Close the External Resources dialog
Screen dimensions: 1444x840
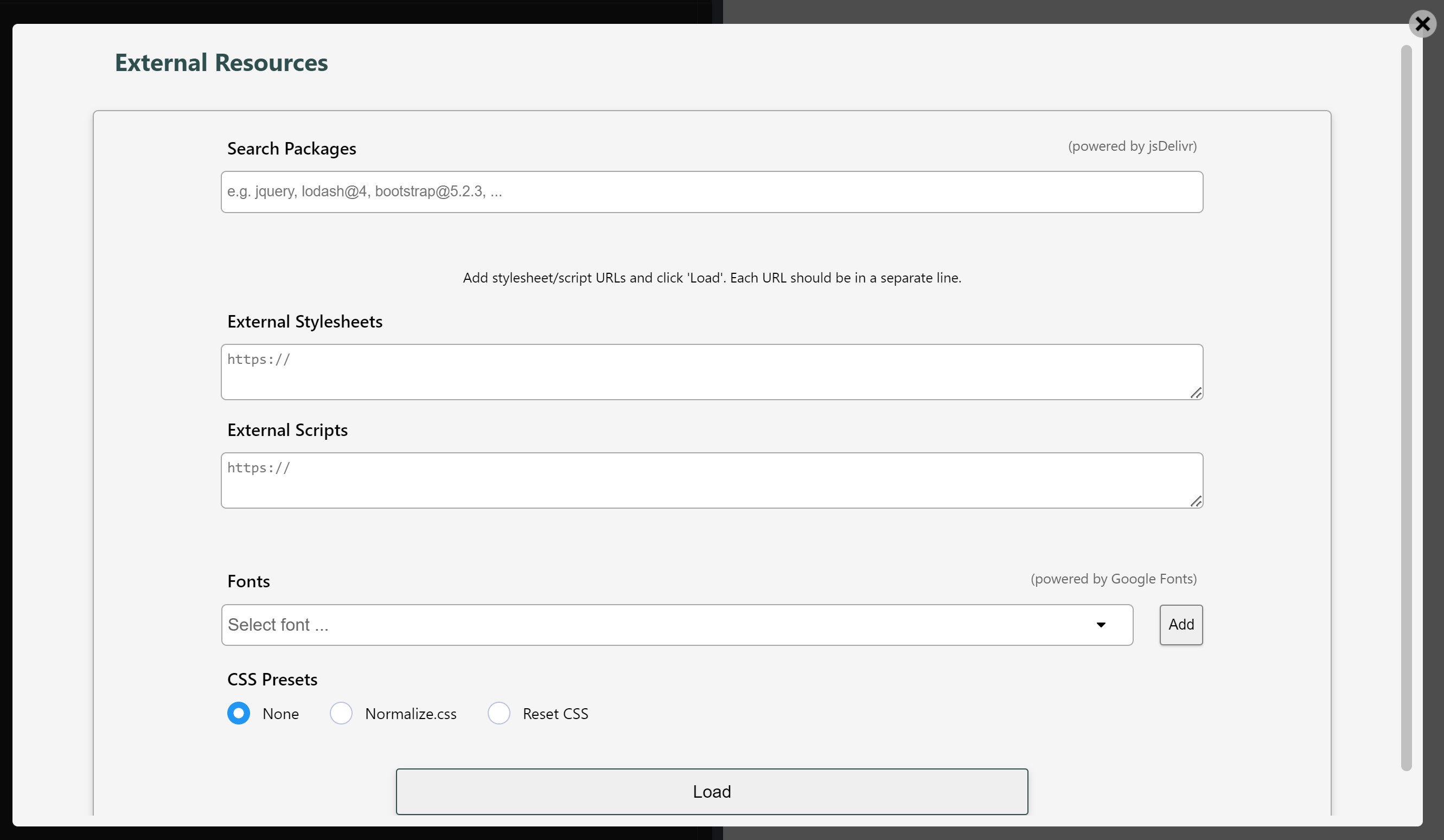(x=1423, y=24)
